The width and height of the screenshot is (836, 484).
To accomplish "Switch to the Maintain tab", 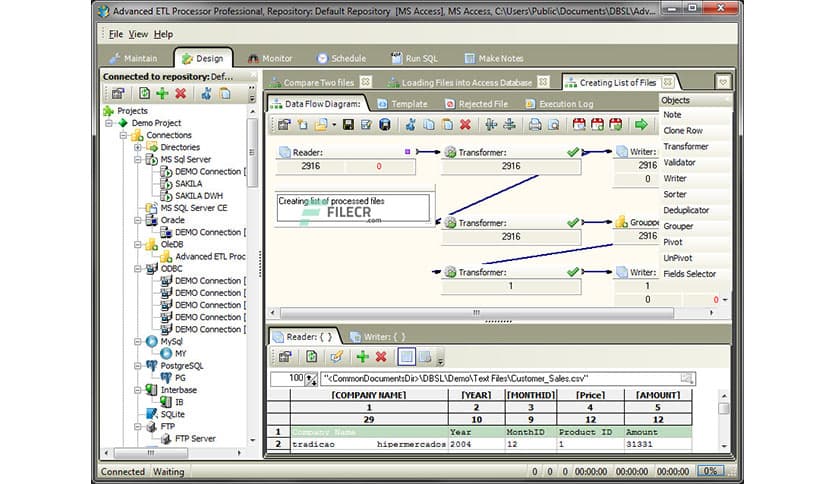I will (134, 58).
